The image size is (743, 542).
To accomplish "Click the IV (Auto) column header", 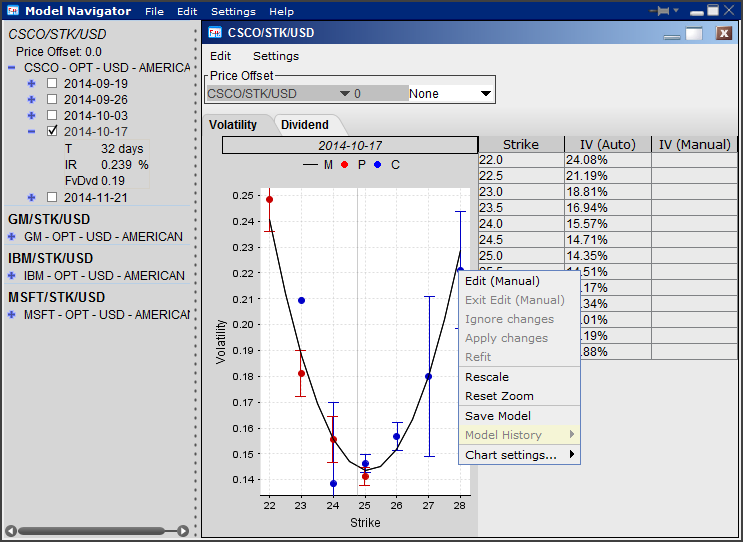I will 607,144.
